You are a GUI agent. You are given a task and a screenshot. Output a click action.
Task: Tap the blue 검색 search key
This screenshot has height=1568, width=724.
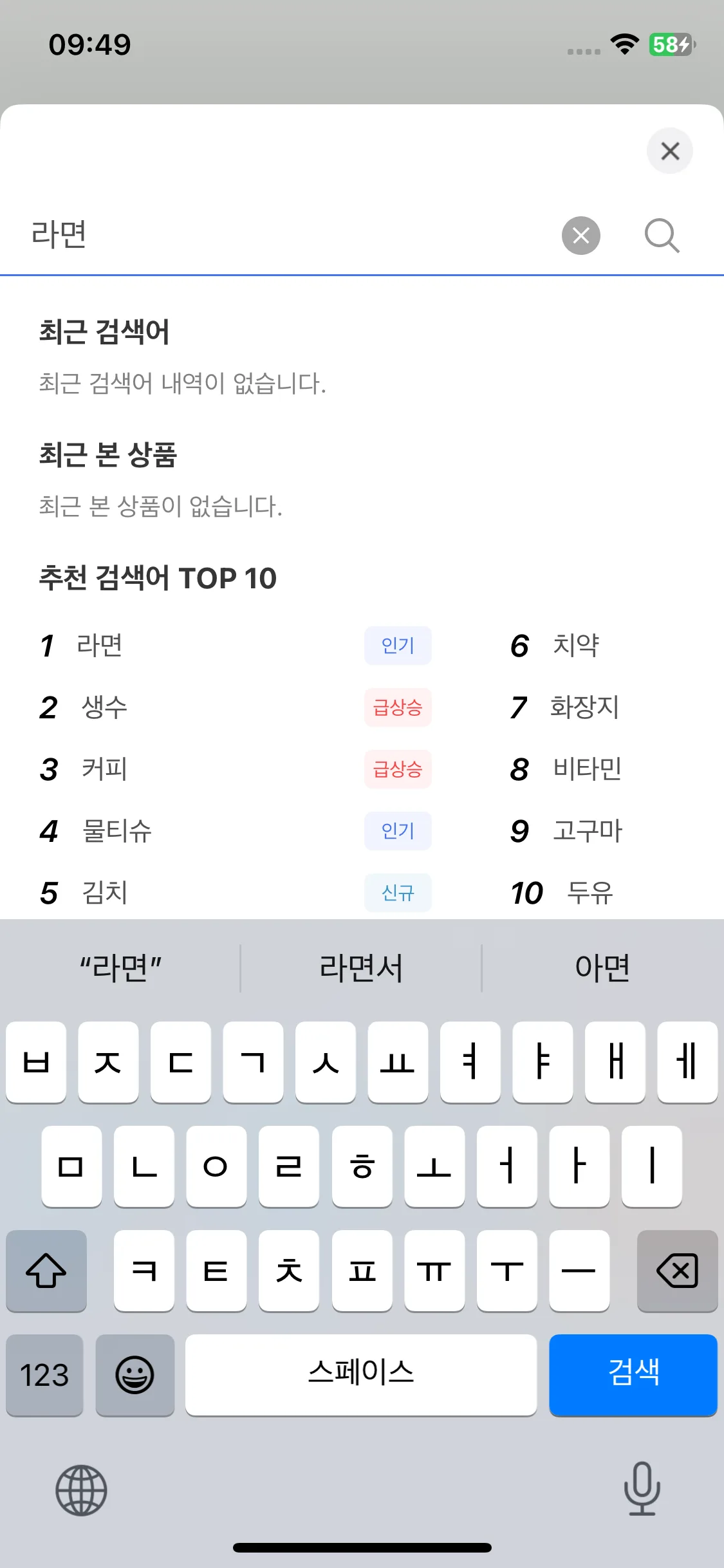tap(633, 1375)
